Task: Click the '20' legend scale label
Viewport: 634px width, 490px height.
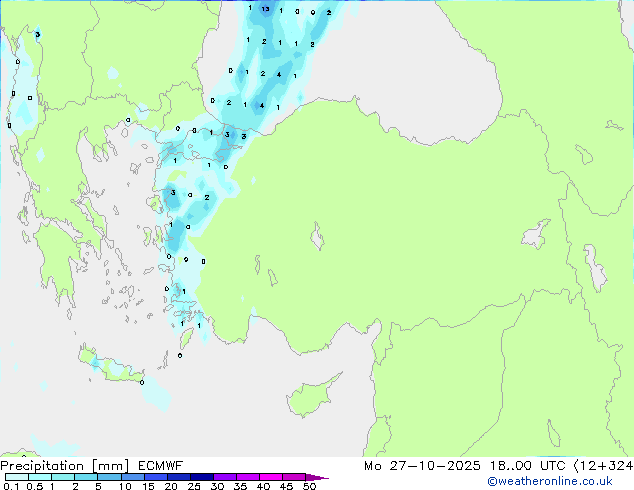Action: click(x=171, y=486)
